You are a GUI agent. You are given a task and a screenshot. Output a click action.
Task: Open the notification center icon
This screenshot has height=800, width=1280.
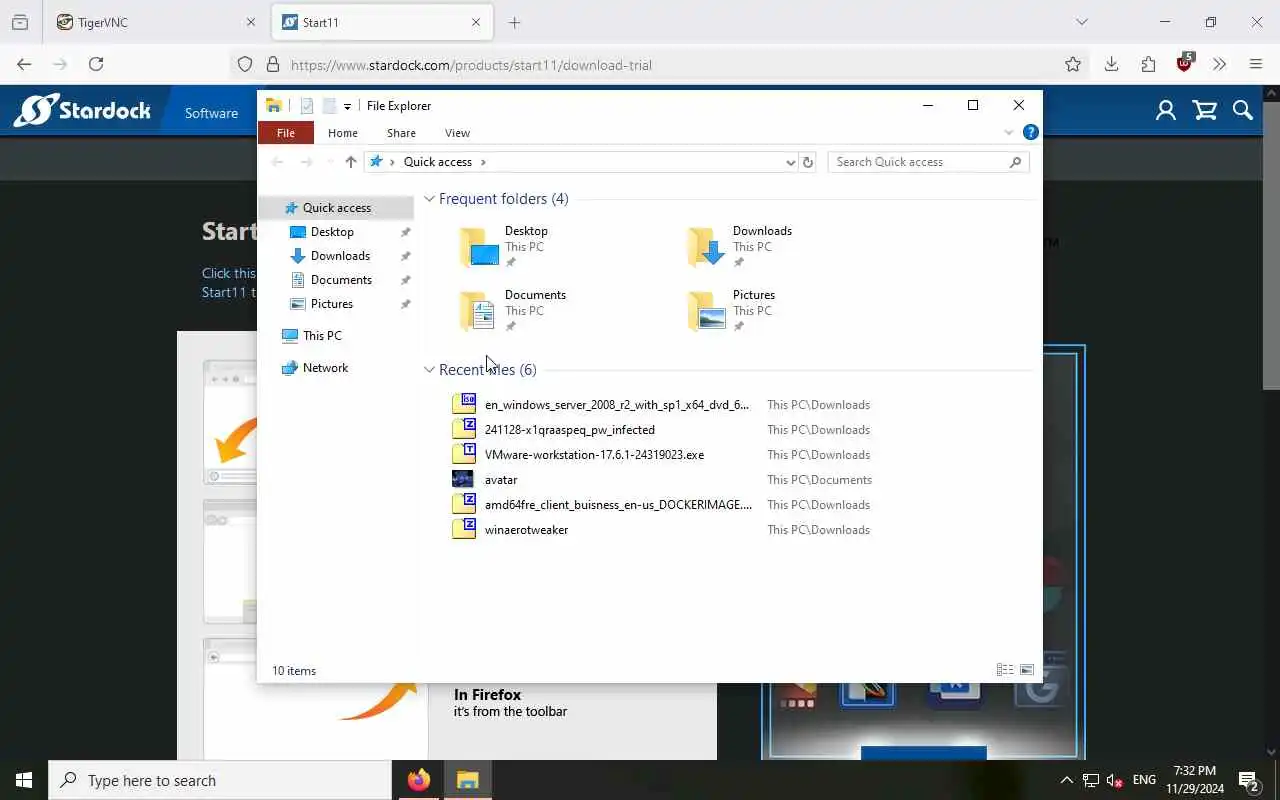[x=1248, y=780]
